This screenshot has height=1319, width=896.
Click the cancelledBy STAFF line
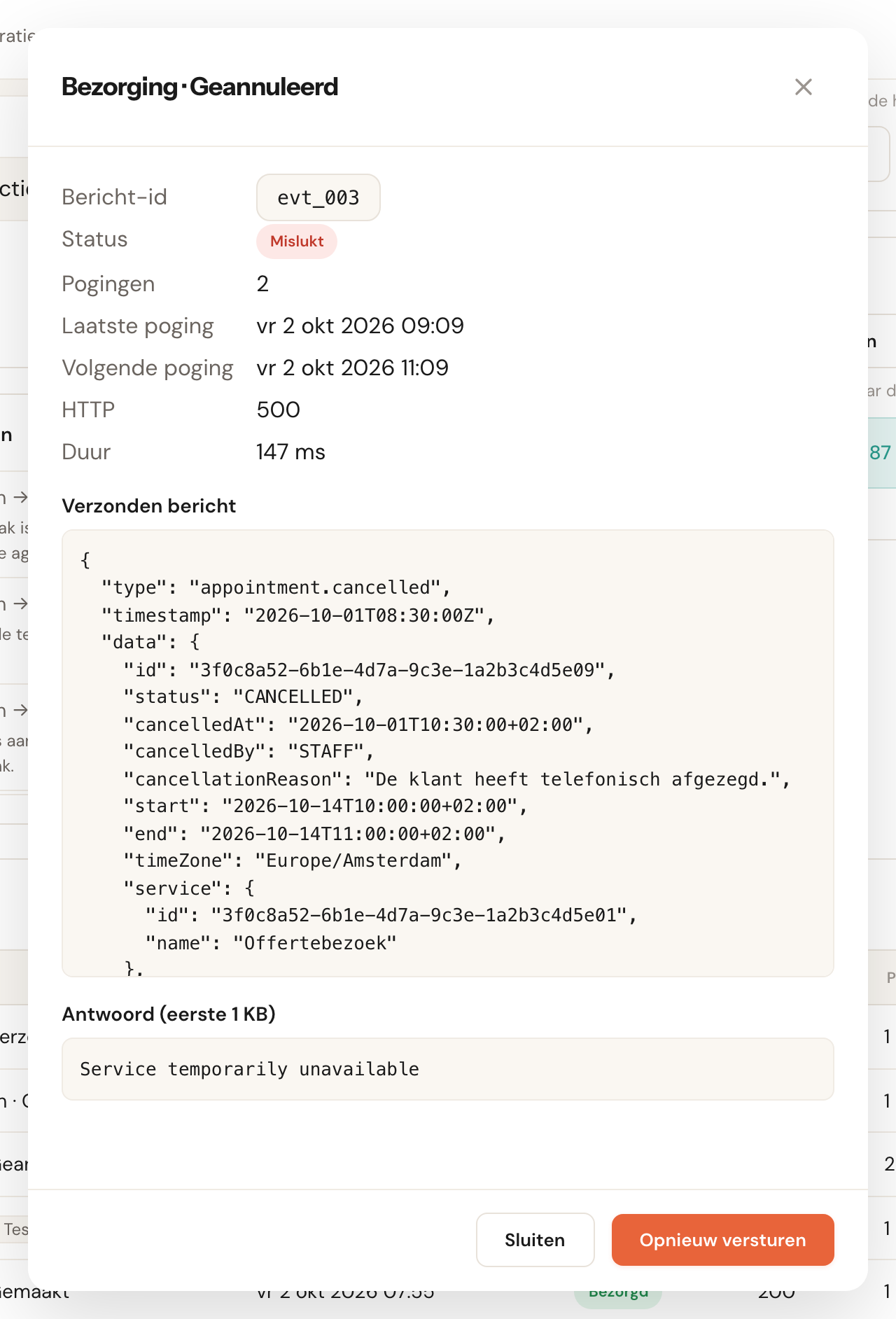tap(249, 751)
